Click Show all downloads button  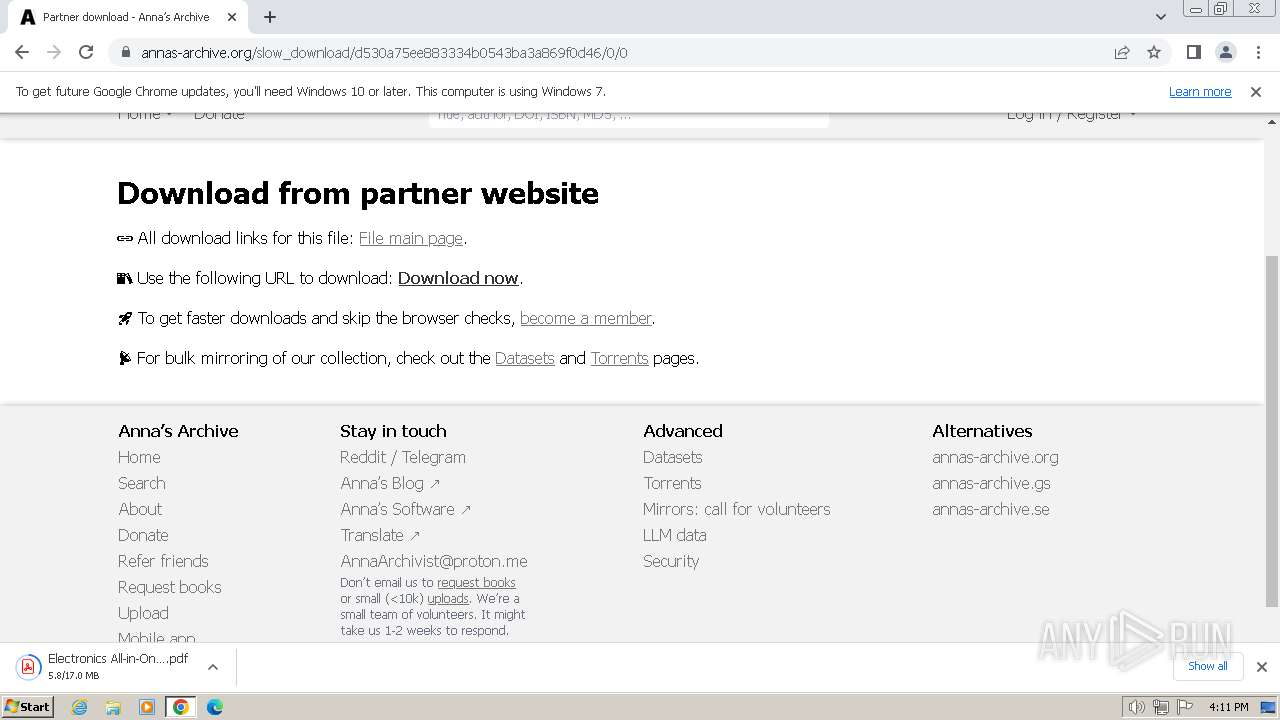click(1208, 666)
